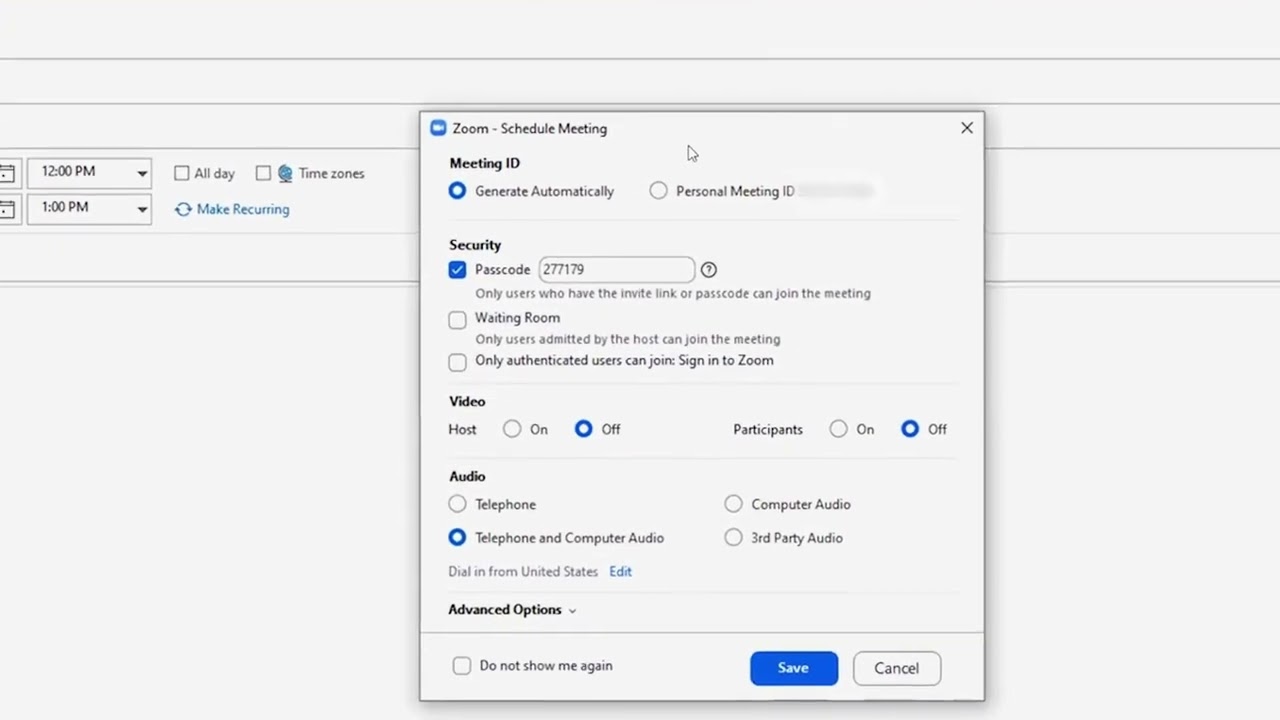The image size is (1280, 720).
Task: Cancel the Schedule Meeting dialog
Action: tap(897, 668)
